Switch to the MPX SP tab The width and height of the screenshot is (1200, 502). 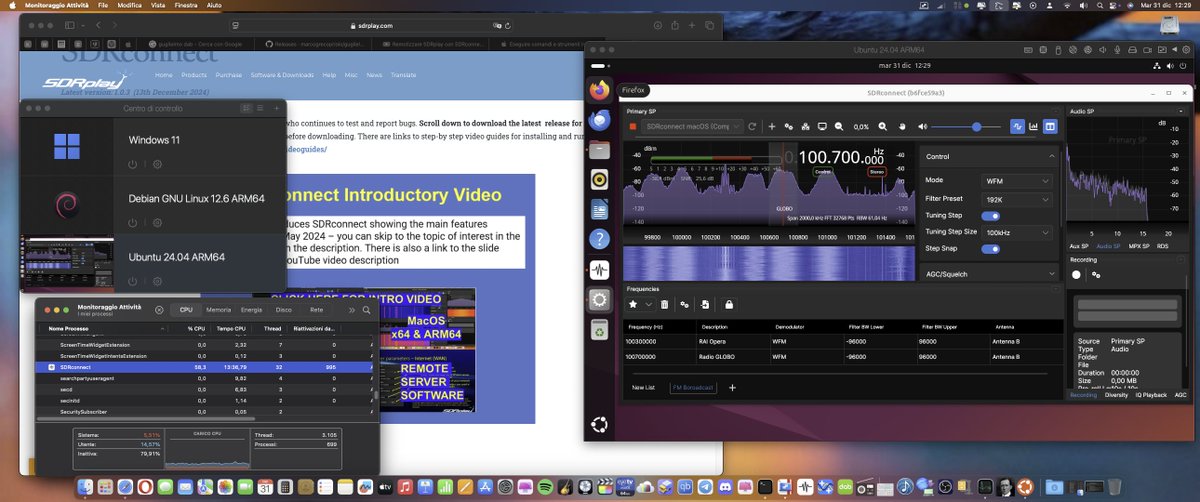point(1138,245)
